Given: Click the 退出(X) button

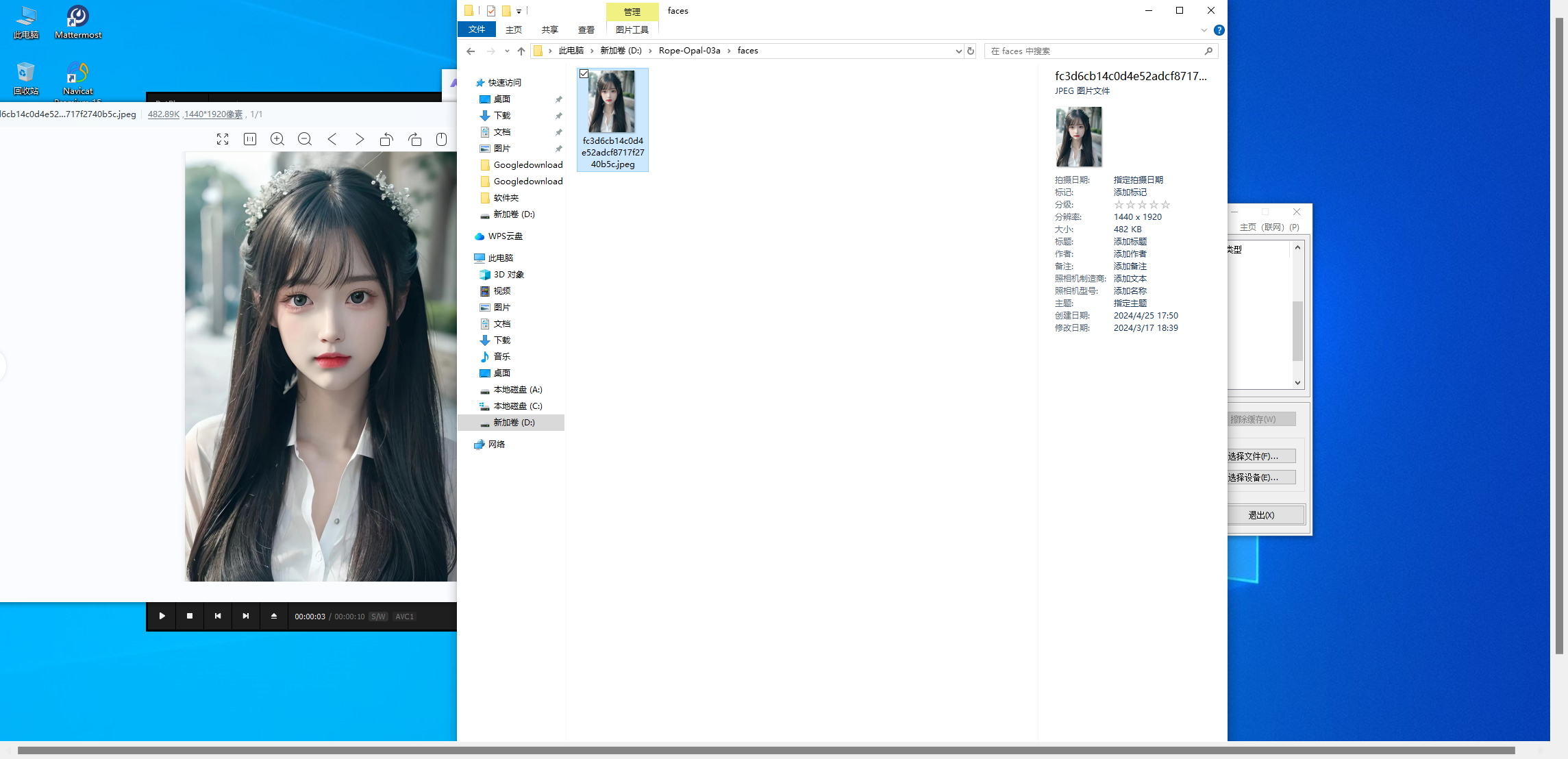Looking at the screenshot, I should pos(1261,515).
